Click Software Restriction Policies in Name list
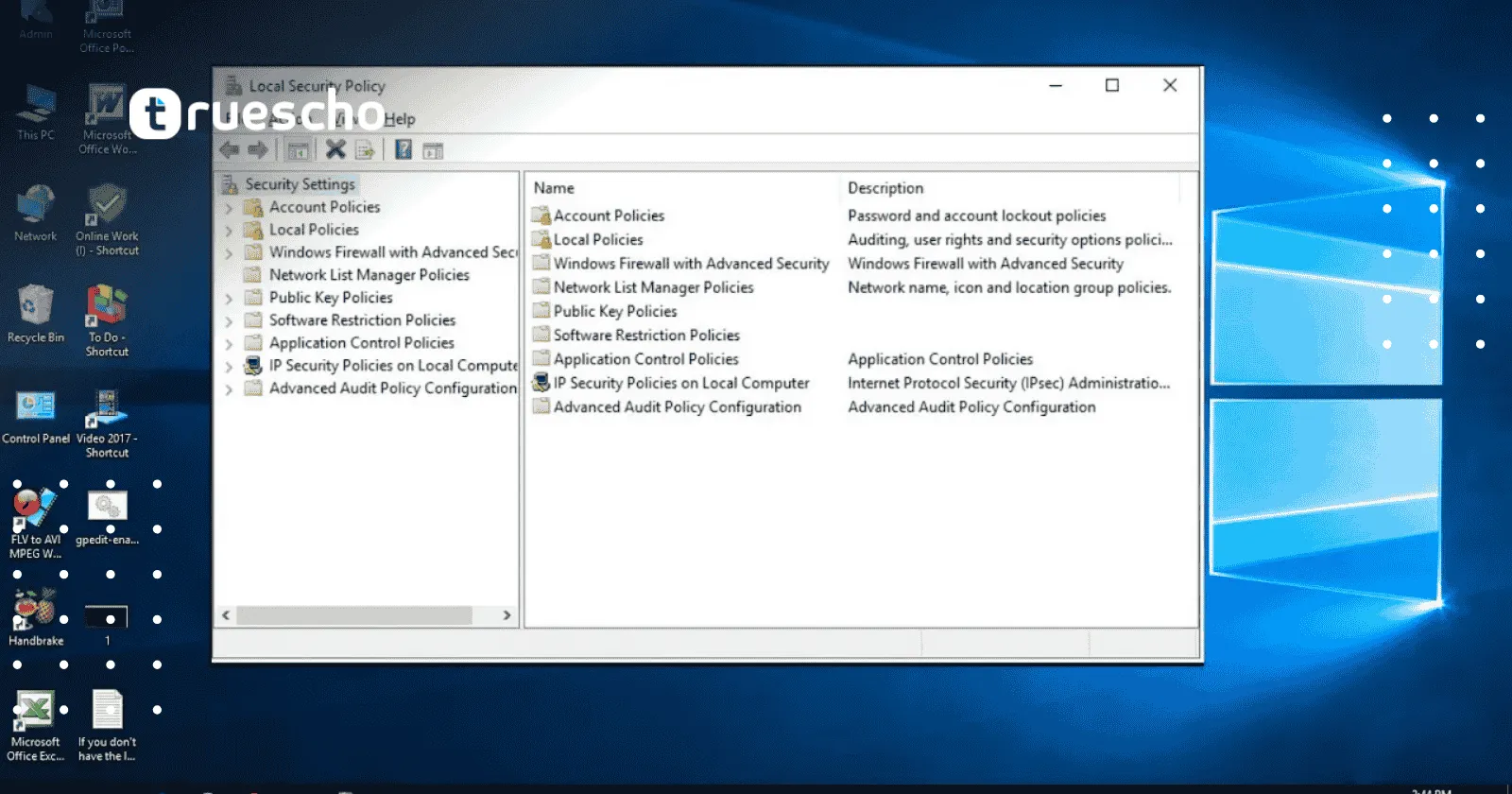This screenshot has height=794, width=1512. pos(646,336)
